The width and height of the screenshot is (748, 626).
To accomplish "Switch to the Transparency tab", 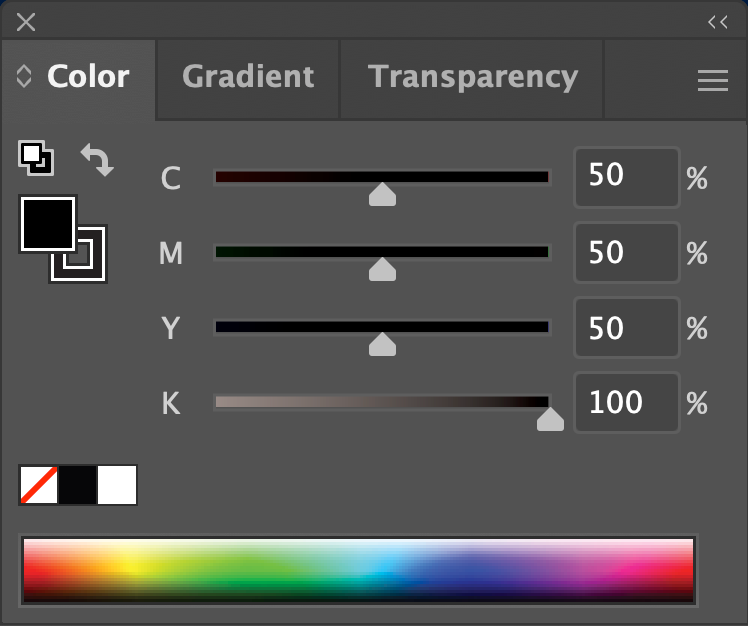I will [472, 77].
